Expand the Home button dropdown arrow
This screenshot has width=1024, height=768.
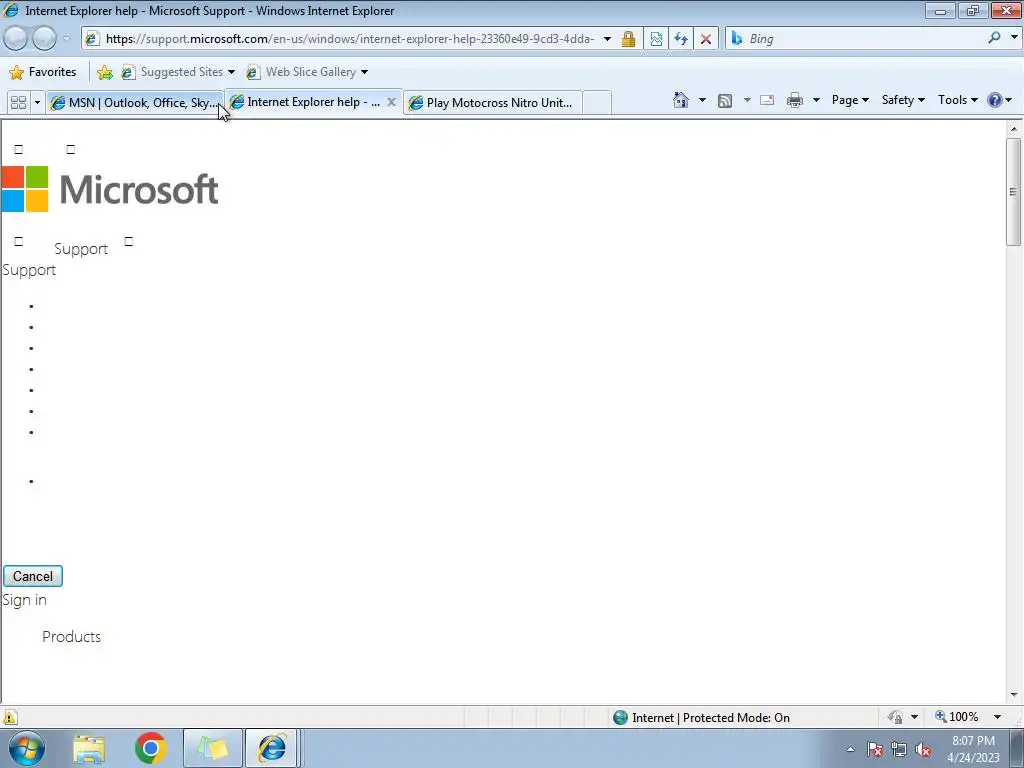[702, 100]
